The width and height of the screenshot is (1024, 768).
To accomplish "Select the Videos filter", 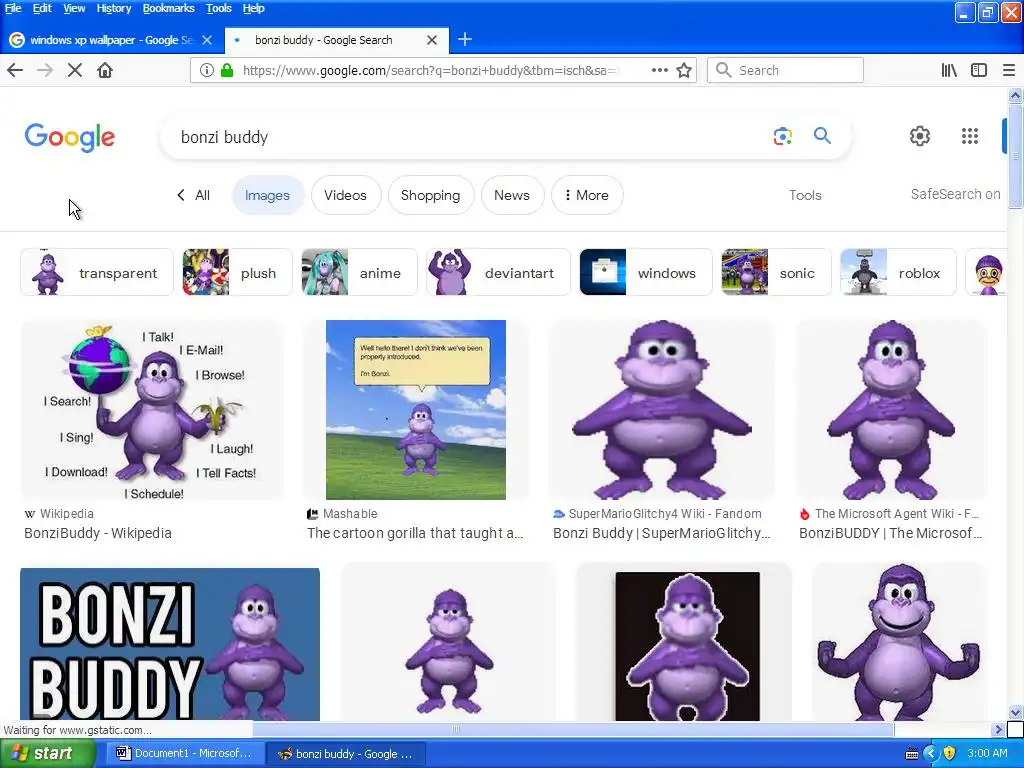I will point(345,195).
